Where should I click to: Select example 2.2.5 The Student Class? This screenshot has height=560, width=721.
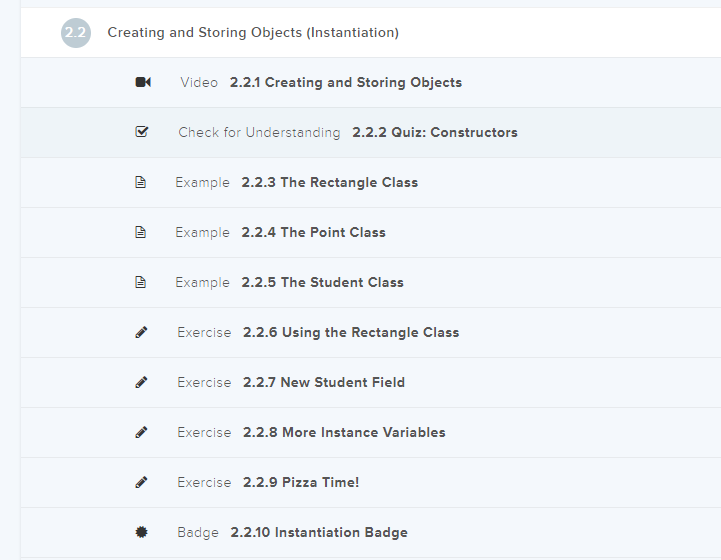322,282
